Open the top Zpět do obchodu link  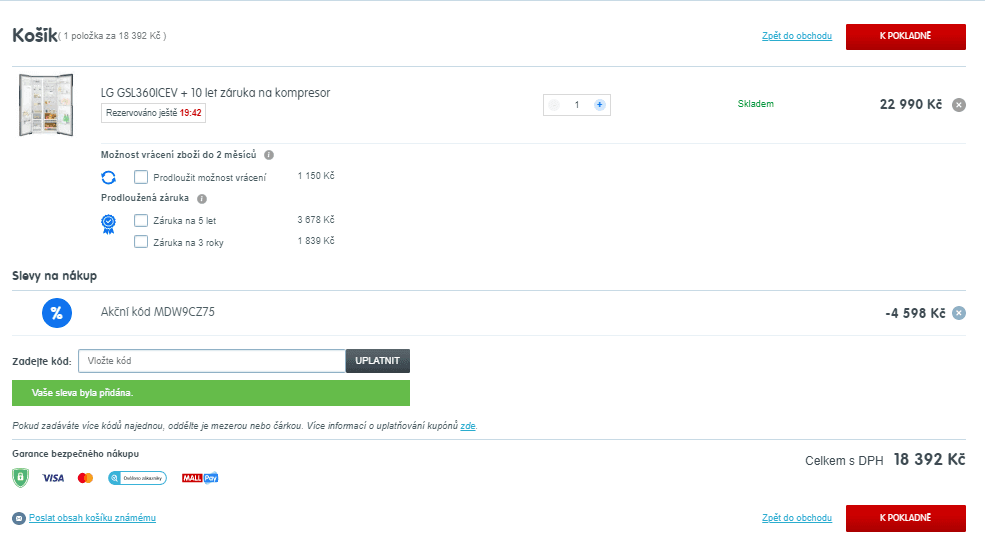point(797,36)
